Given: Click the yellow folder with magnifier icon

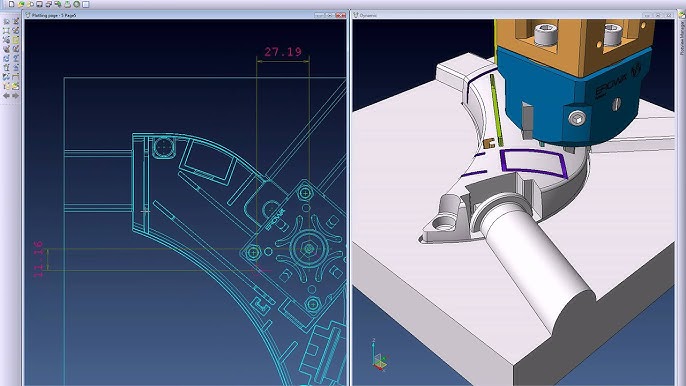Looking at the screenshot, I should point(30,4).
